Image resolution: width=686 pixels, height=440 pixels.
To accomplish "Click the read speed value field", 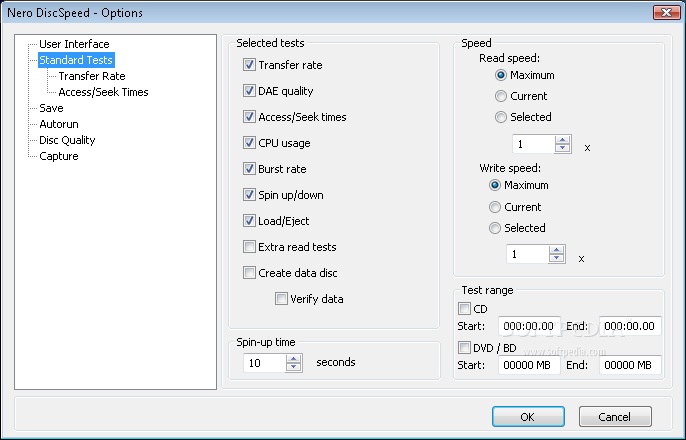I will point(534,144).
